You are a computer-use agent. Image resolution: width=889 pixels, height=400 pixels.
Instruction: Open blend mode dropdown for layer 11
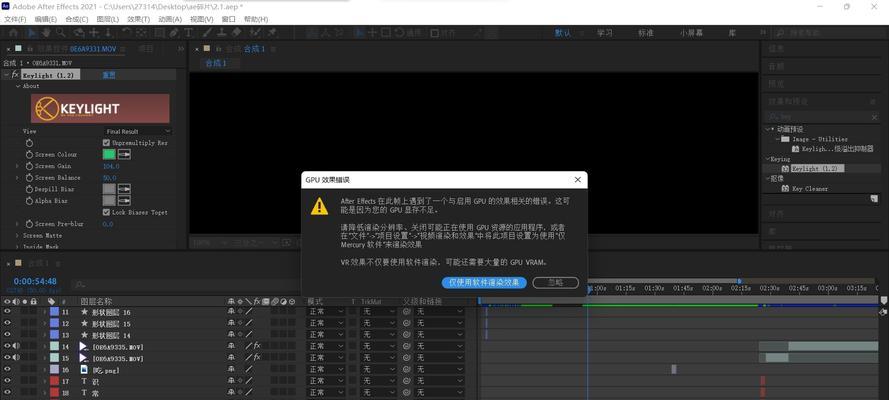click(x=325, y=312)
